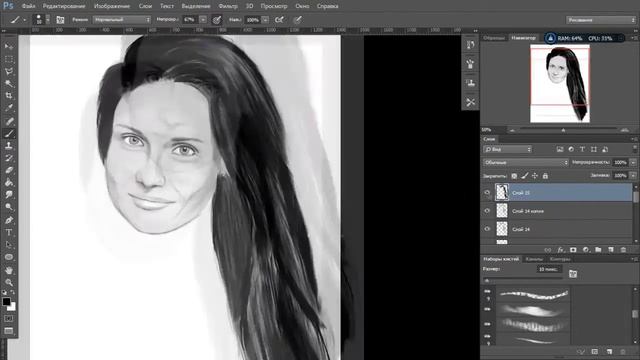Open the Редактирование menu
The width and height of the screenshot is (640, 360).
click(64, 6)
